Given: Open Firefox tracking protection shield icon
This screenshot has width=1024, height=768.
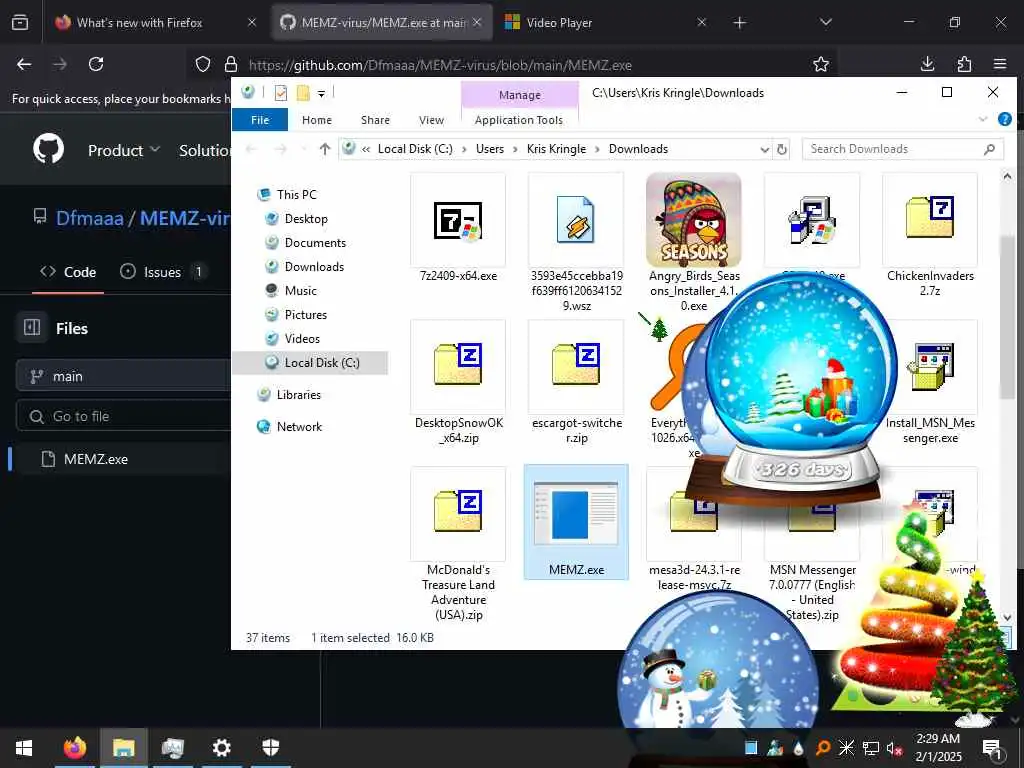Looking at the screenshot, I should 203,64.
